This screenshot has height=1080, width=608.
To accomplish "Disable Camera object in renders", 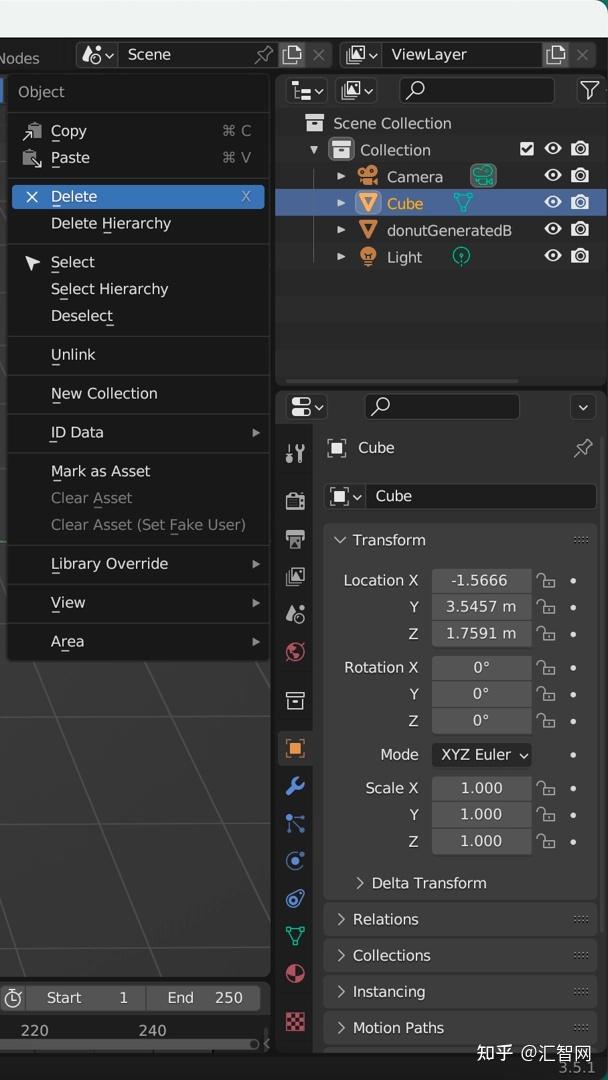I will [580, 176].
